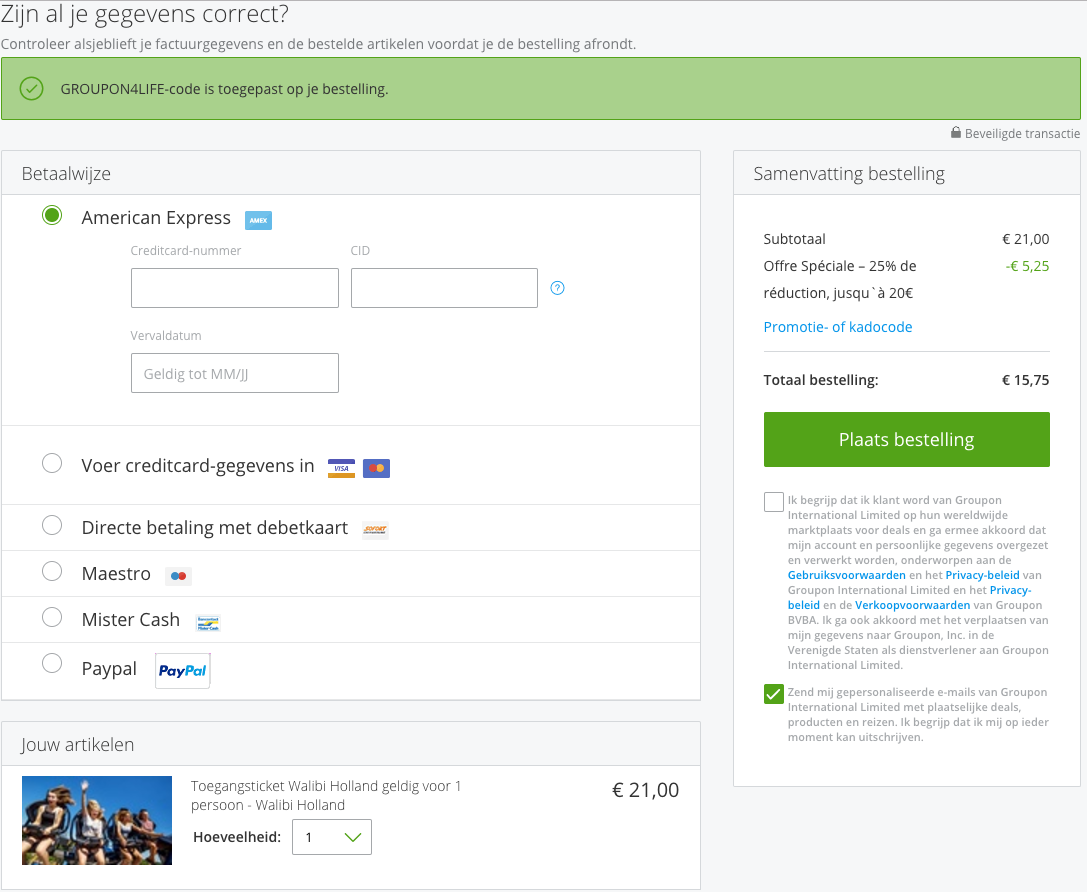
Task: Open the Promotie- of kadocode link
Action: [x=838, y=327]
